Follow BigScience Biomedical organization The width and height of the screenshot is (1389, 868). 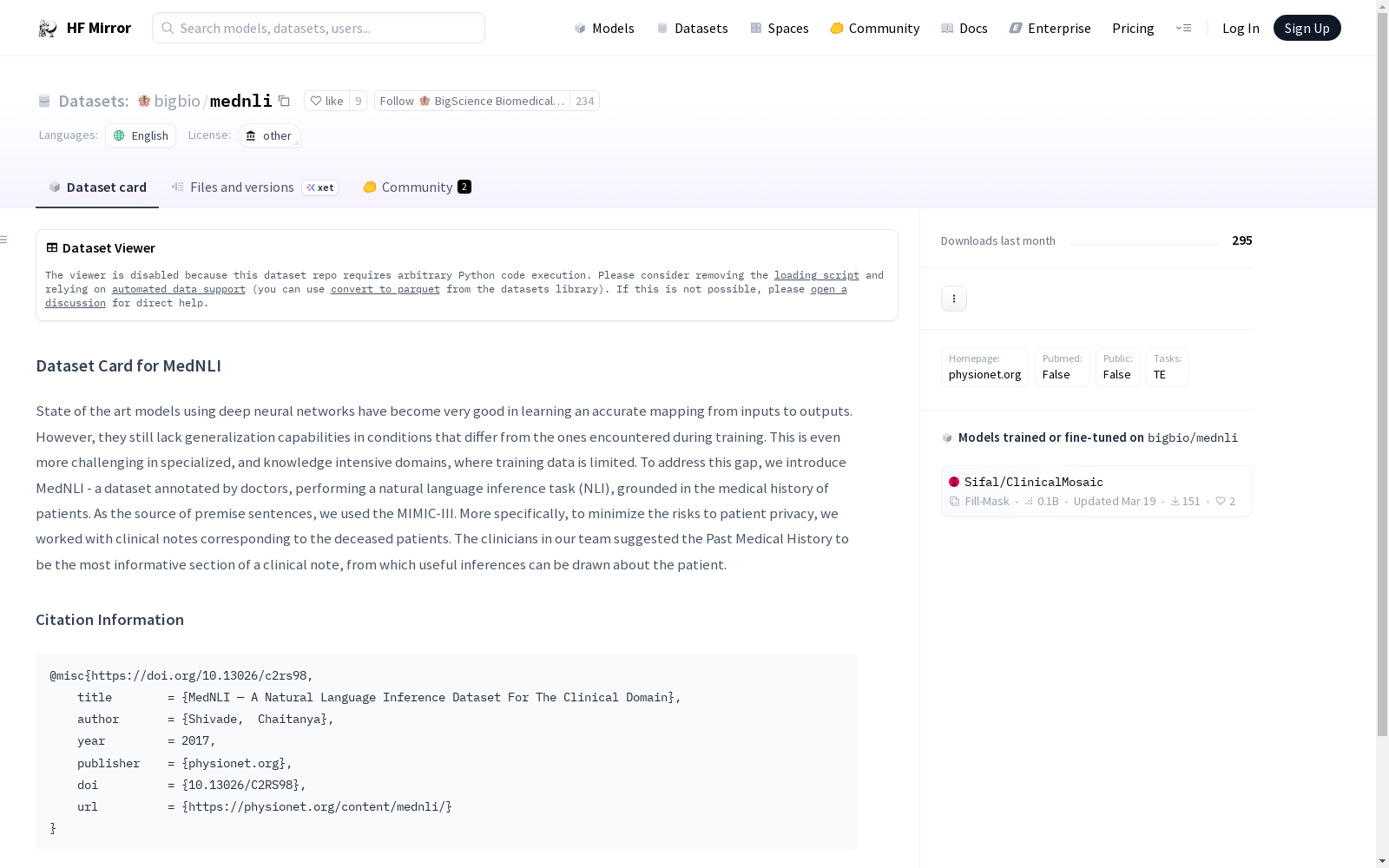pyautogui.click(x=472, y=101)
